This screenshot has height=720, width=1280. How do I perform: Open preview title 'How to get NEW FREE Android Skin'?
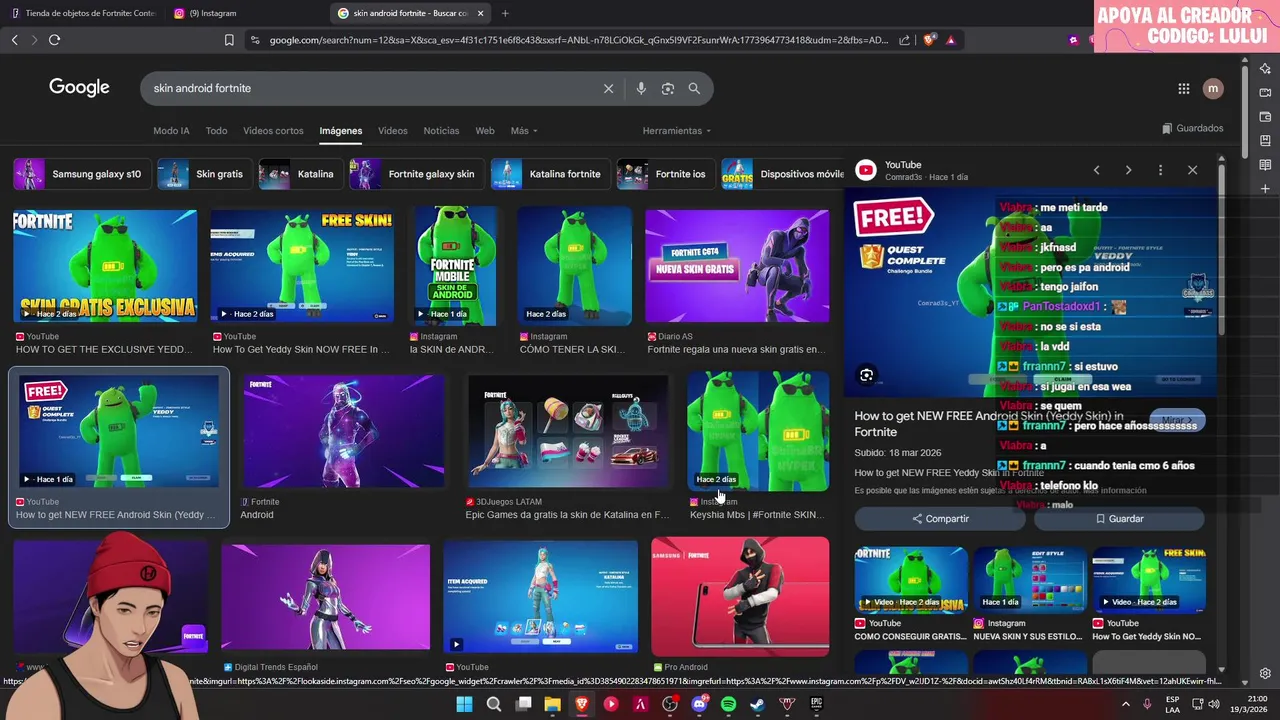pos(988,424)
